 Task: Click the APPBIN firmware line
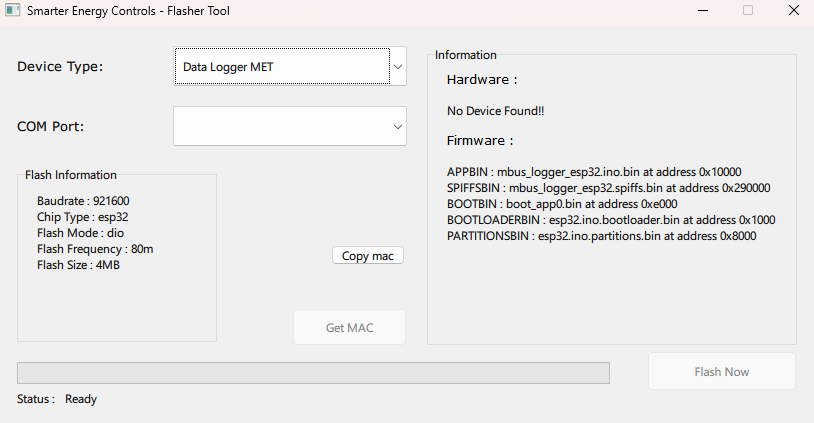click(594, 172)
